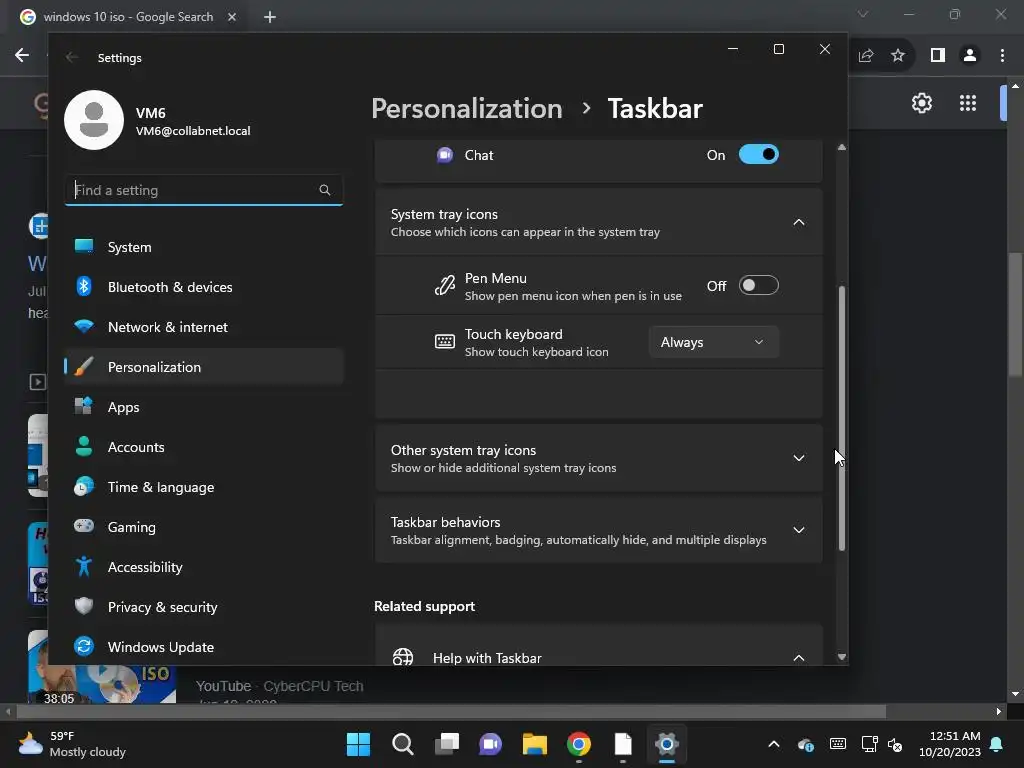Viewport: 1024px width, 768px height.
Task: Open Task View on the taskbar
Action: (447, 744)
